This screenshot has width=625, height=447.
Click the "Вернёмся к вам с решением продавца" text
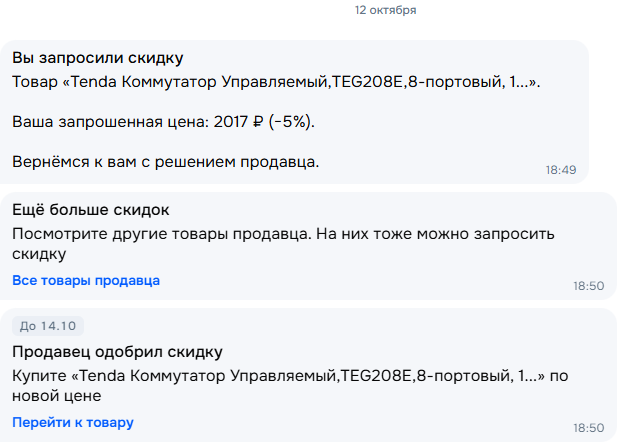pyautogui.click(x=165, y=162)
